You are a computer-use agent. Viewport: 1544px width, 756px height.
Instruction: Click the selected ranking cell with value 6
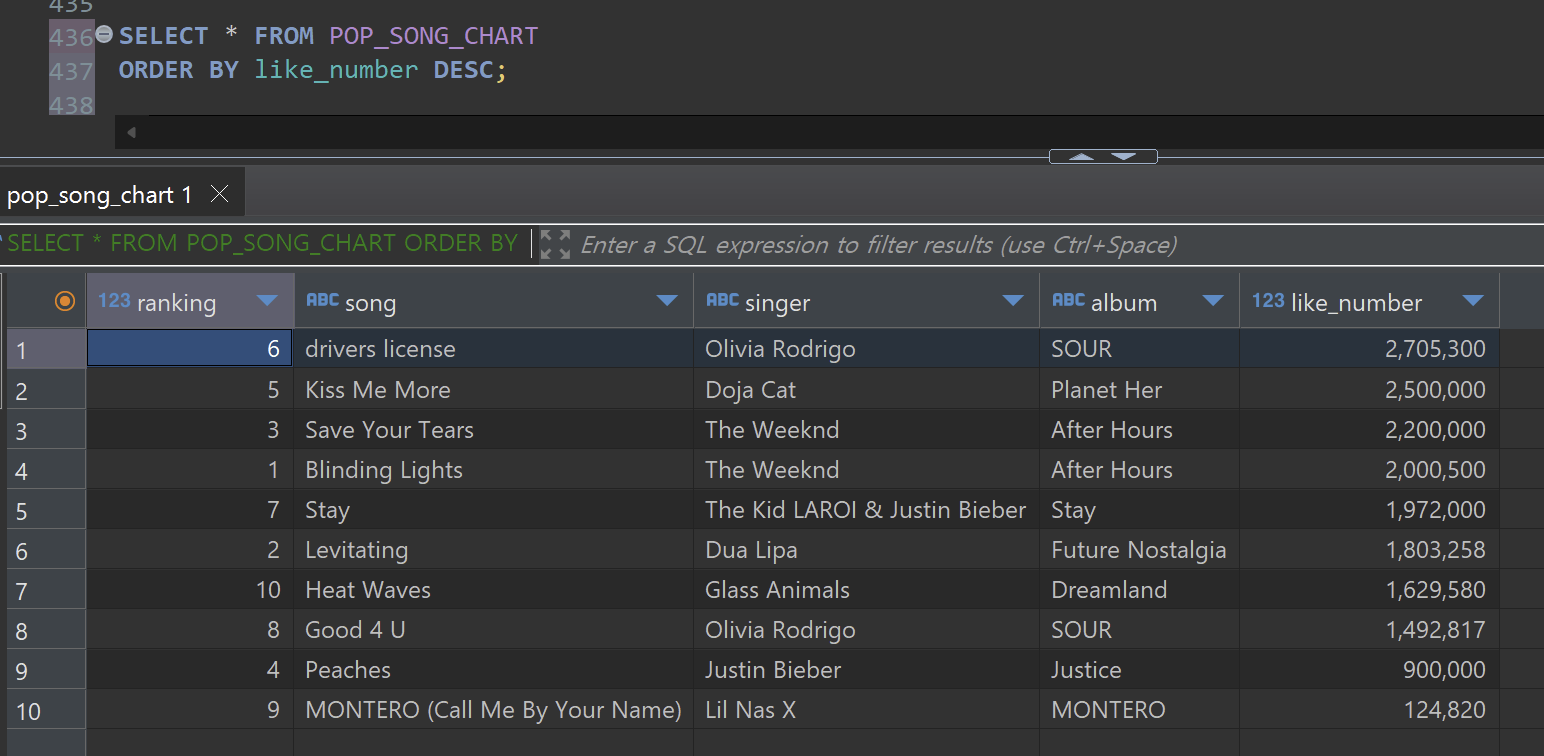[190, 349]
